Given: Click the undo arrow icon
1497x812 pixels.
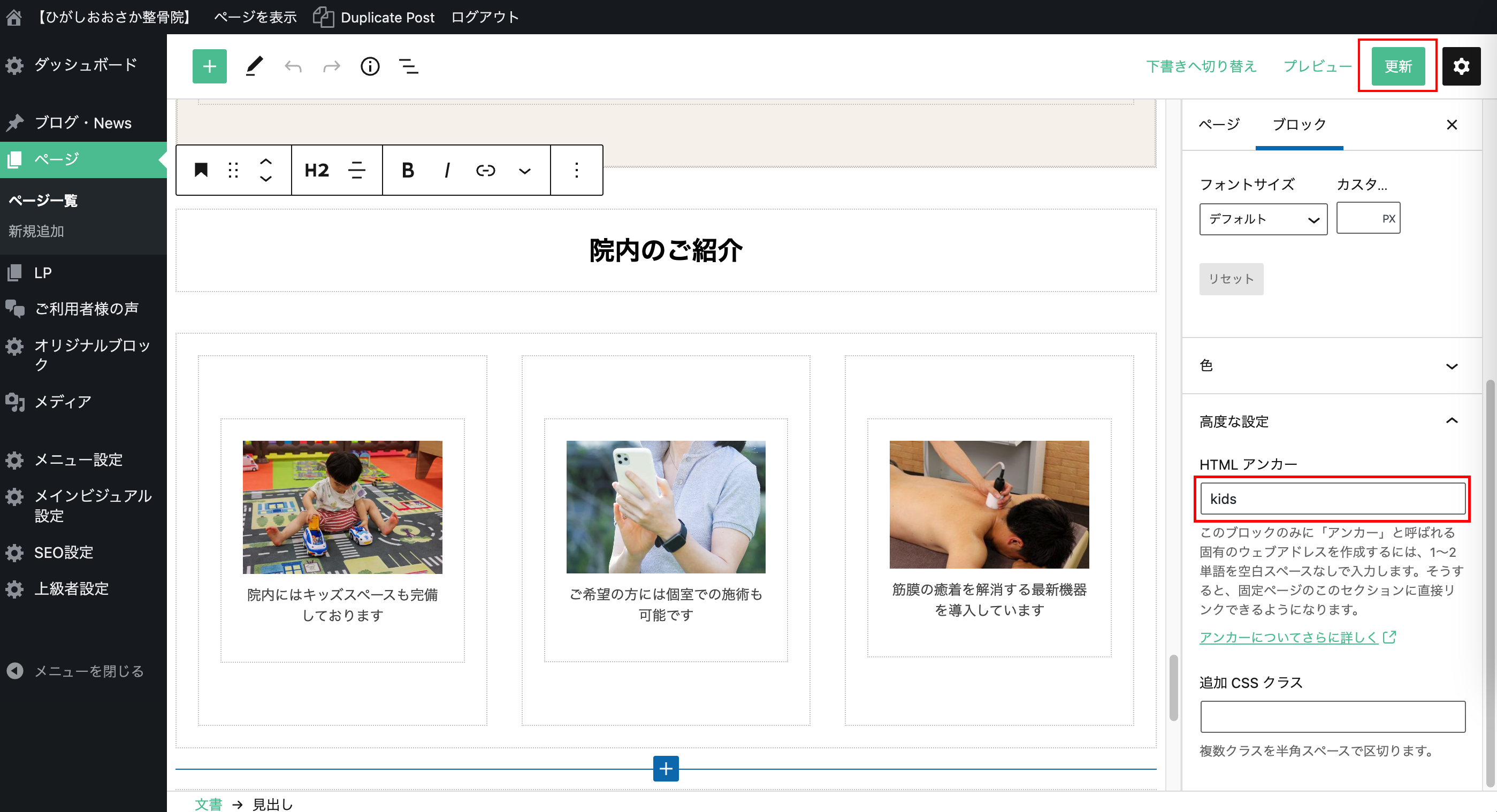Looking at the screenshot, I should pos(293,67).
